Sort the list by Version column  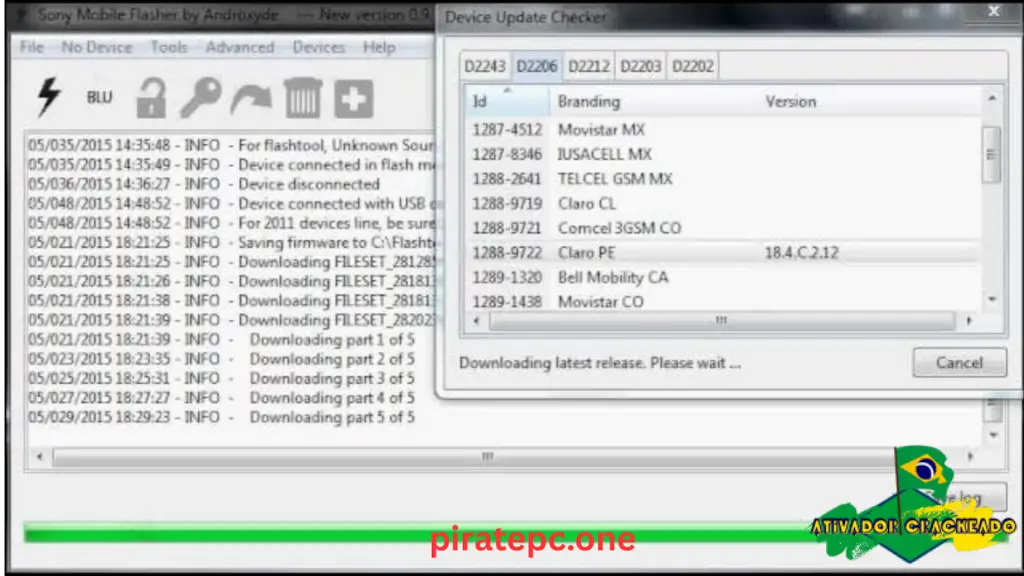click(x=869, y=101)
